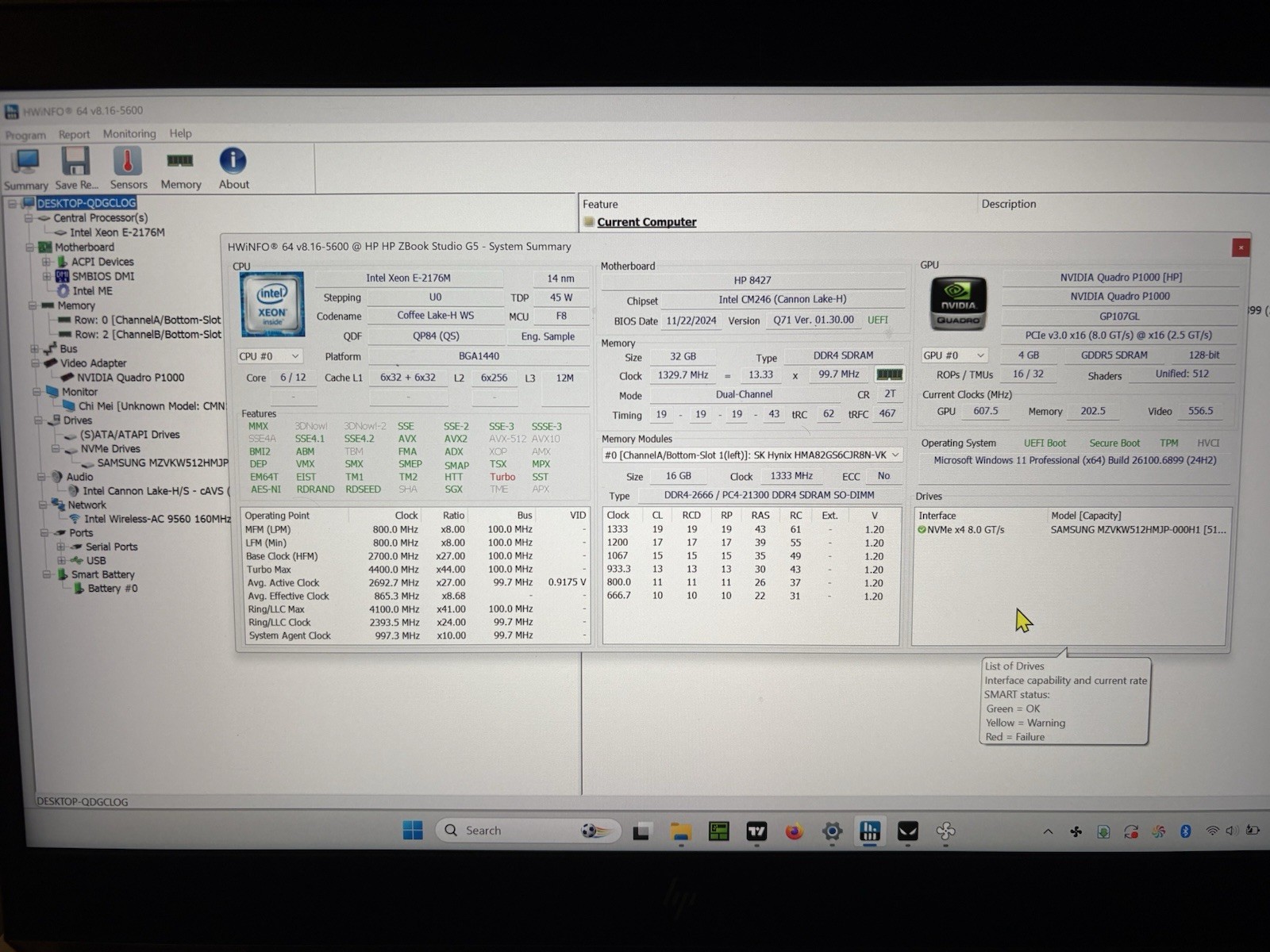Click the Feature column header
Image resolution: width=1270 pixels, height=952 pixels.
tap(600, 205)
